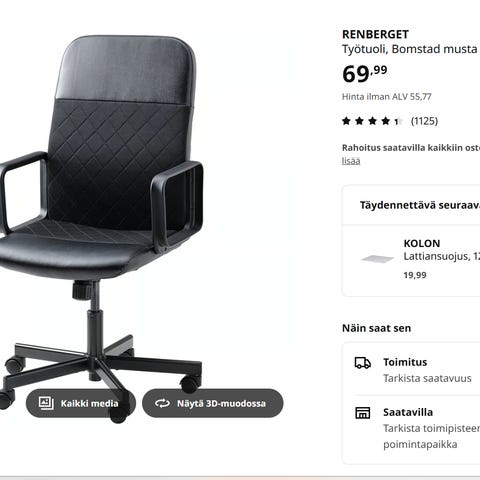Open the (1125) review count
This screenshot has height=480, width=480.
(x=424, y=121)
